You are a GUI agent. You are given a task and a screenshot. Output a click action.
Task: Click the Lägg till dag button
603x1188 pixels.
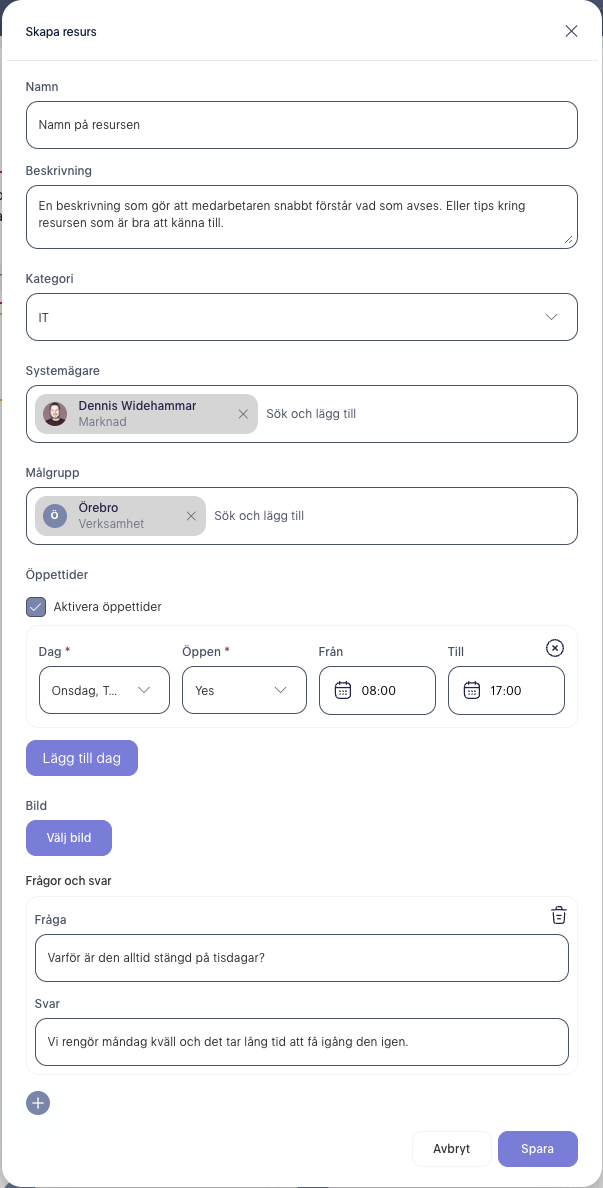click(x=82, y=758)
